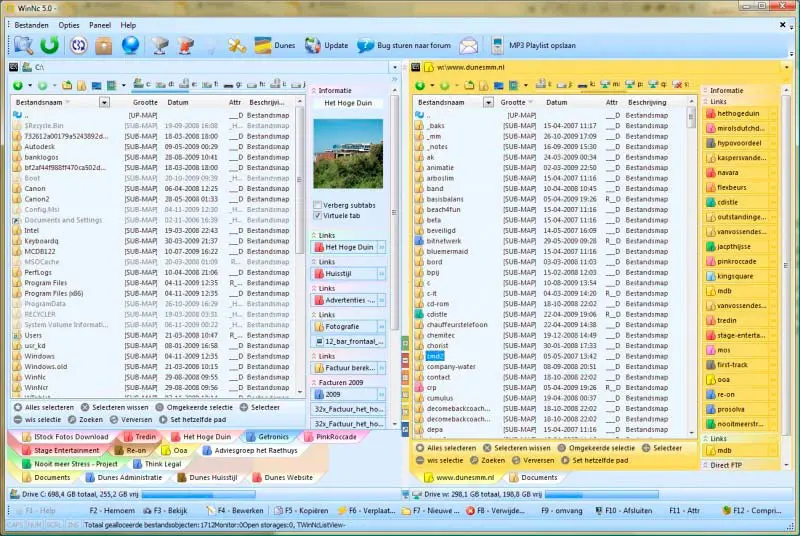This screenshot has width=800, height=536.
Task: Collapse the Facturen 2009 sidebar section
Action: pyautogui.click(x=314, y=382)
